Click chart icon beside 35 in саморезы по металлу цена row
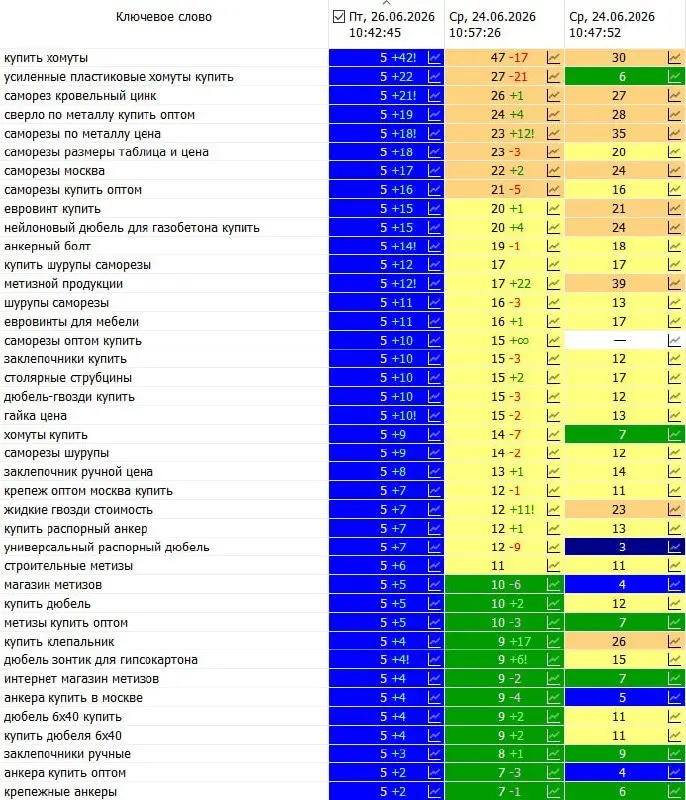This screenshot has height=800, width=686. (674, 133)
